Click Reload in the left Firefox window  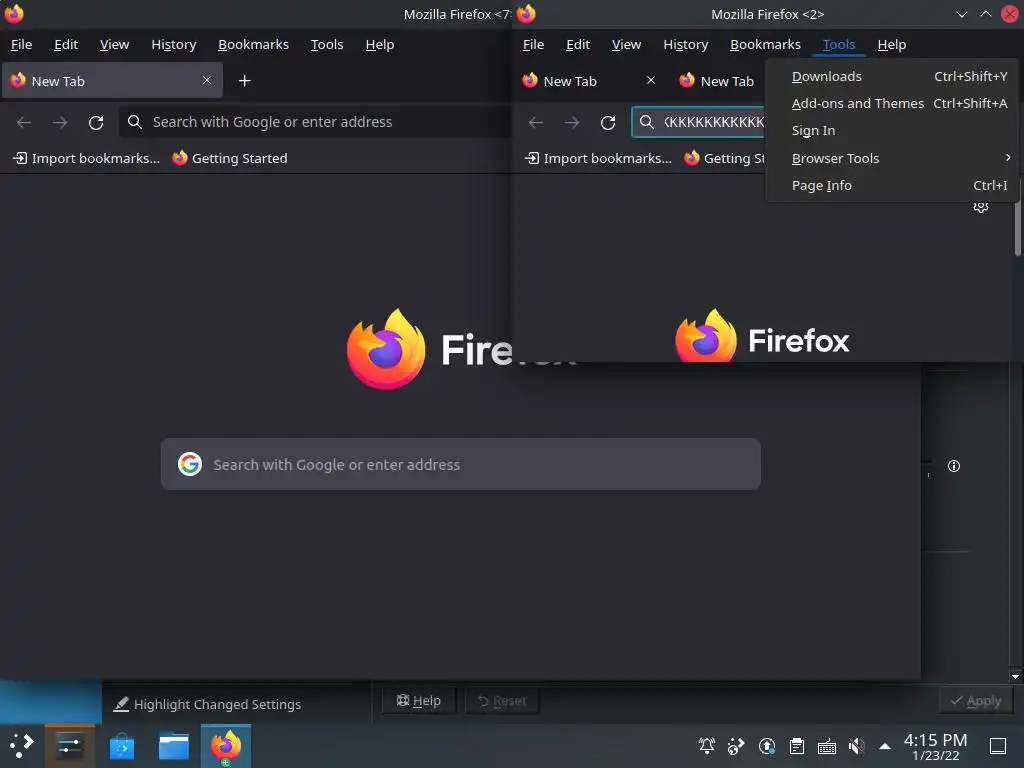(96, 122)
